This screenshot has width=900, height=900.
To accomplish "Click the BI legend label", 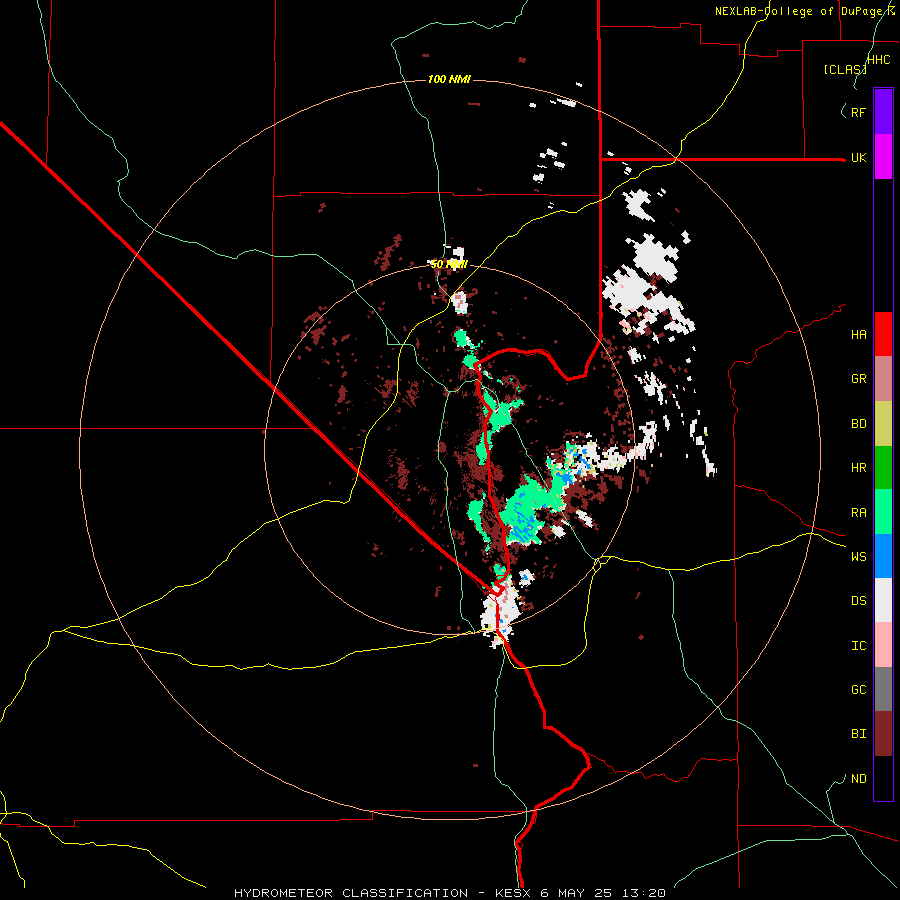I will coord(858,734).
